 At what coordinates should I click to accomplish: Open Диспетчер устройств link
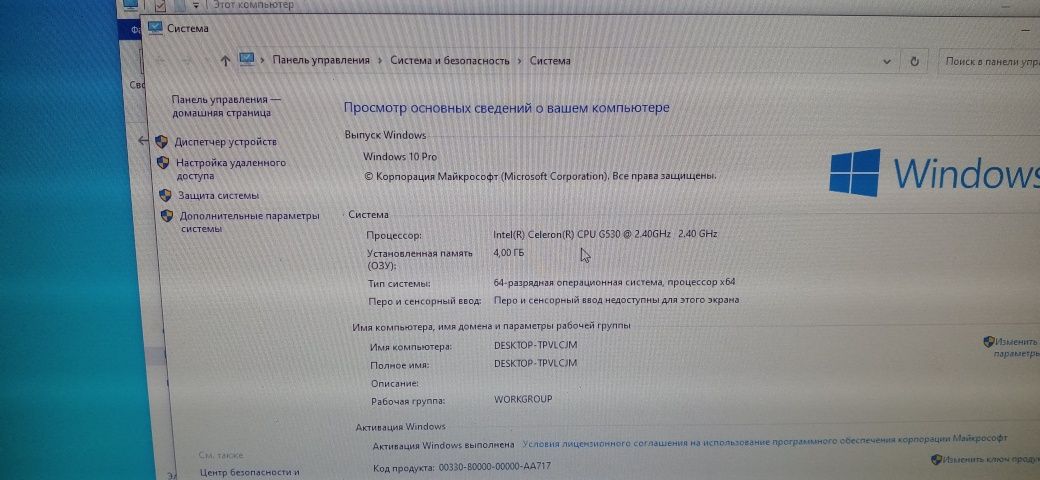[225, 142]
